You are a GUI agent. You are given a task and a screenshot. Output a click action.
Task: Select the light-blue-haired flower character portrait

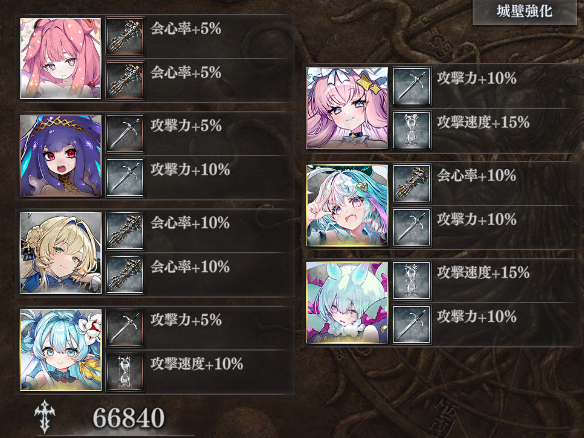61,350
